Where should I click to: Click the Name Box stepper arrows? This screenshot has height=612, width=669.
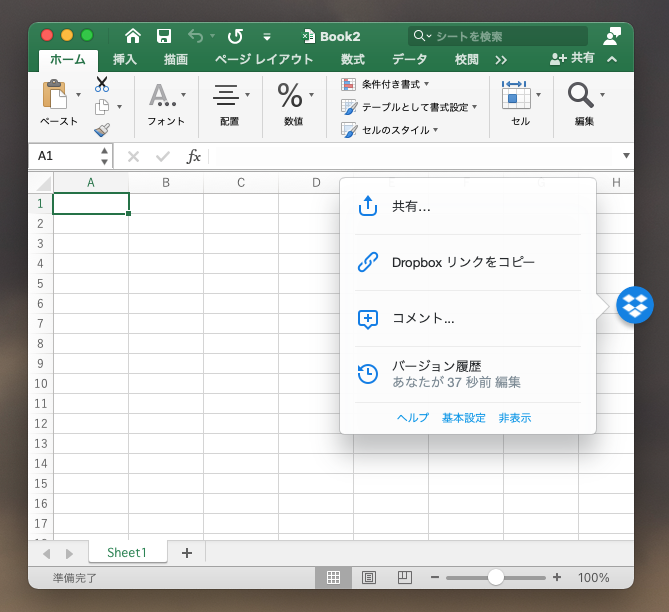[105, 156]
